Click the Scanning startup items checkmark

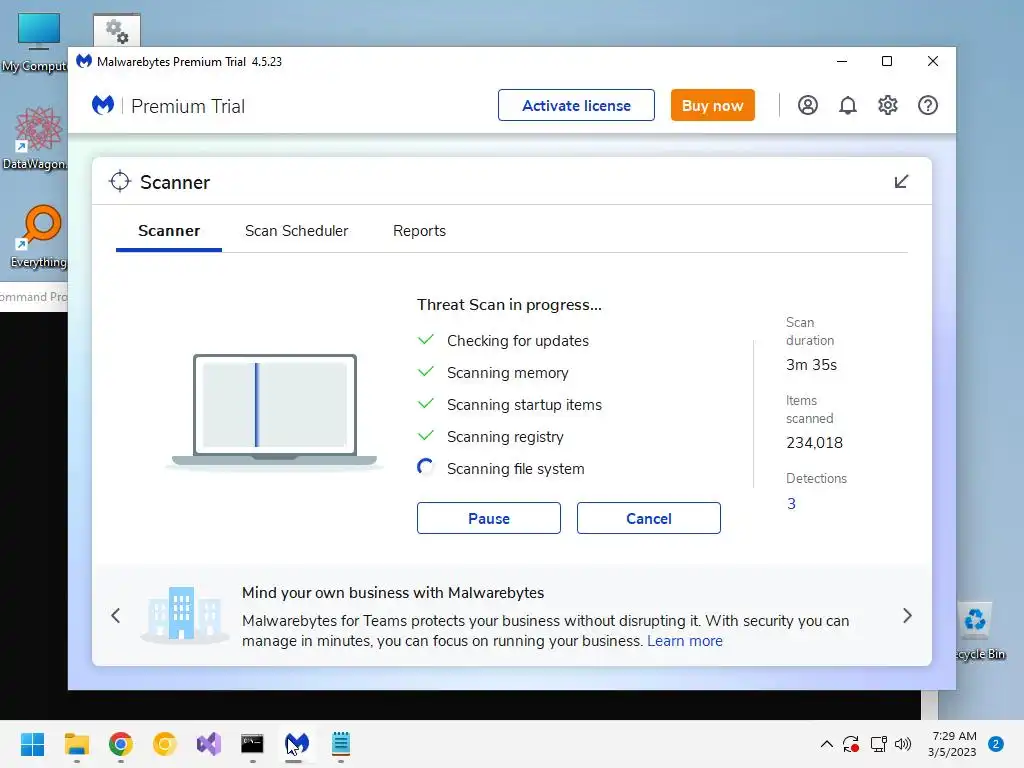click(x=425, y=404)
